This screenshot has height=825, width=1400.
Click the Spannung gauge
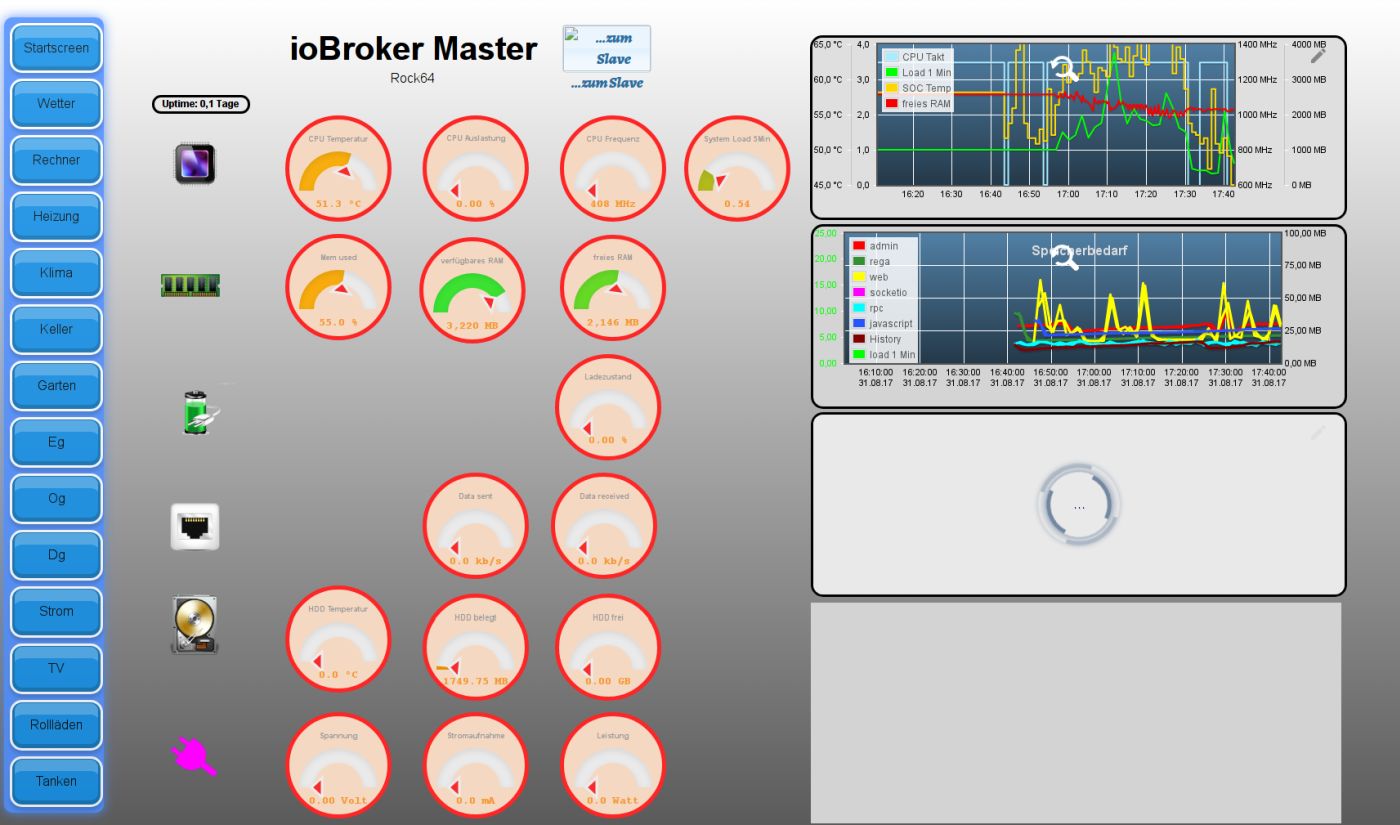(x=338, y=765)
